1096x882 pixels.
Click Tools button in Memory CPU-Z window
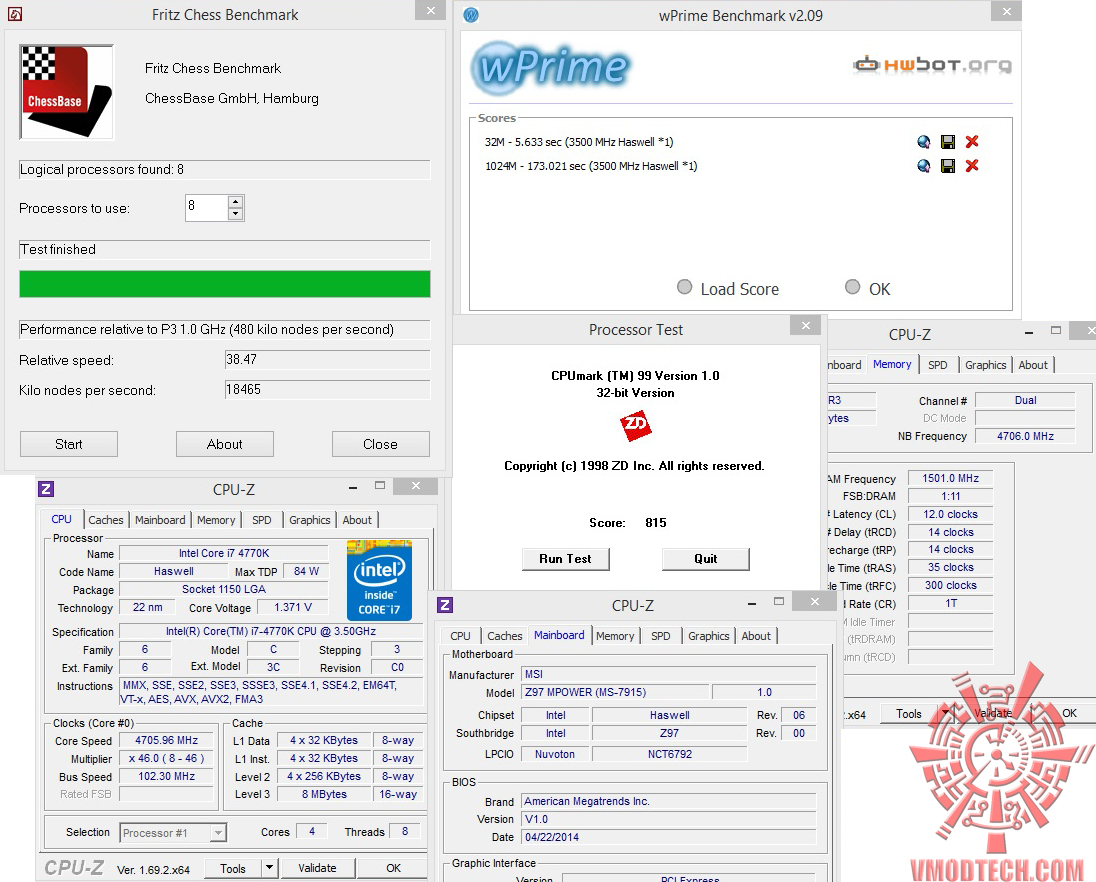pyautogui.click(x=909, y=713)
